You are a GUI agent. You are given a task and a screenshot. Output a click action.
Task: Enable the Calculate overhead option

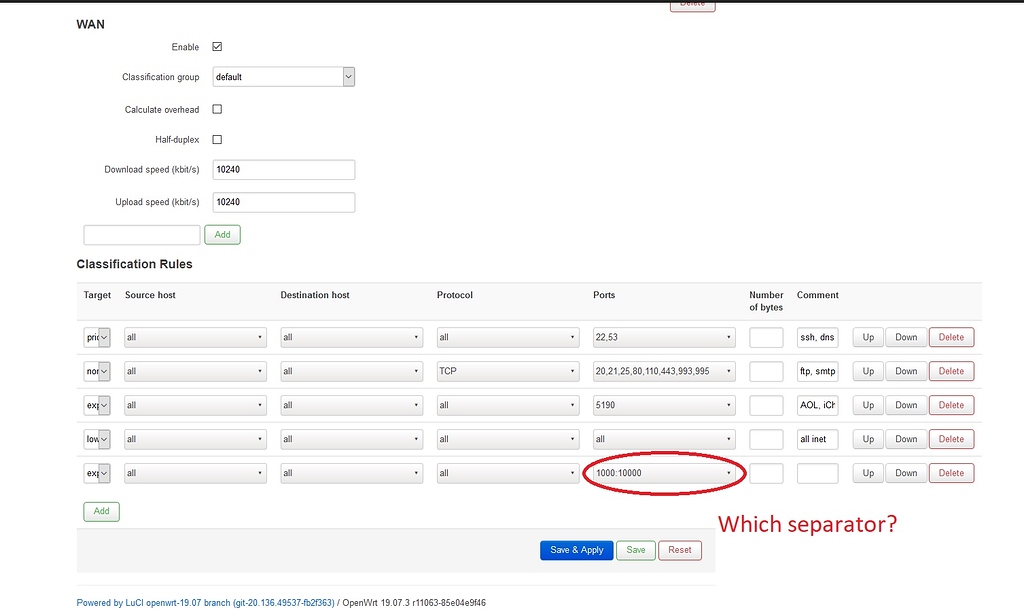tap(217, 109)
